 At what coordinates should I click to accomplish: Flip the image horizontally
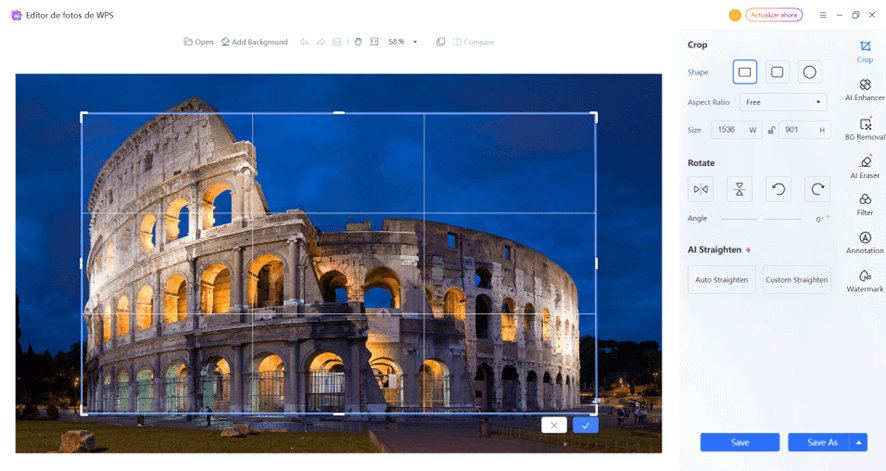click(701, 189)
